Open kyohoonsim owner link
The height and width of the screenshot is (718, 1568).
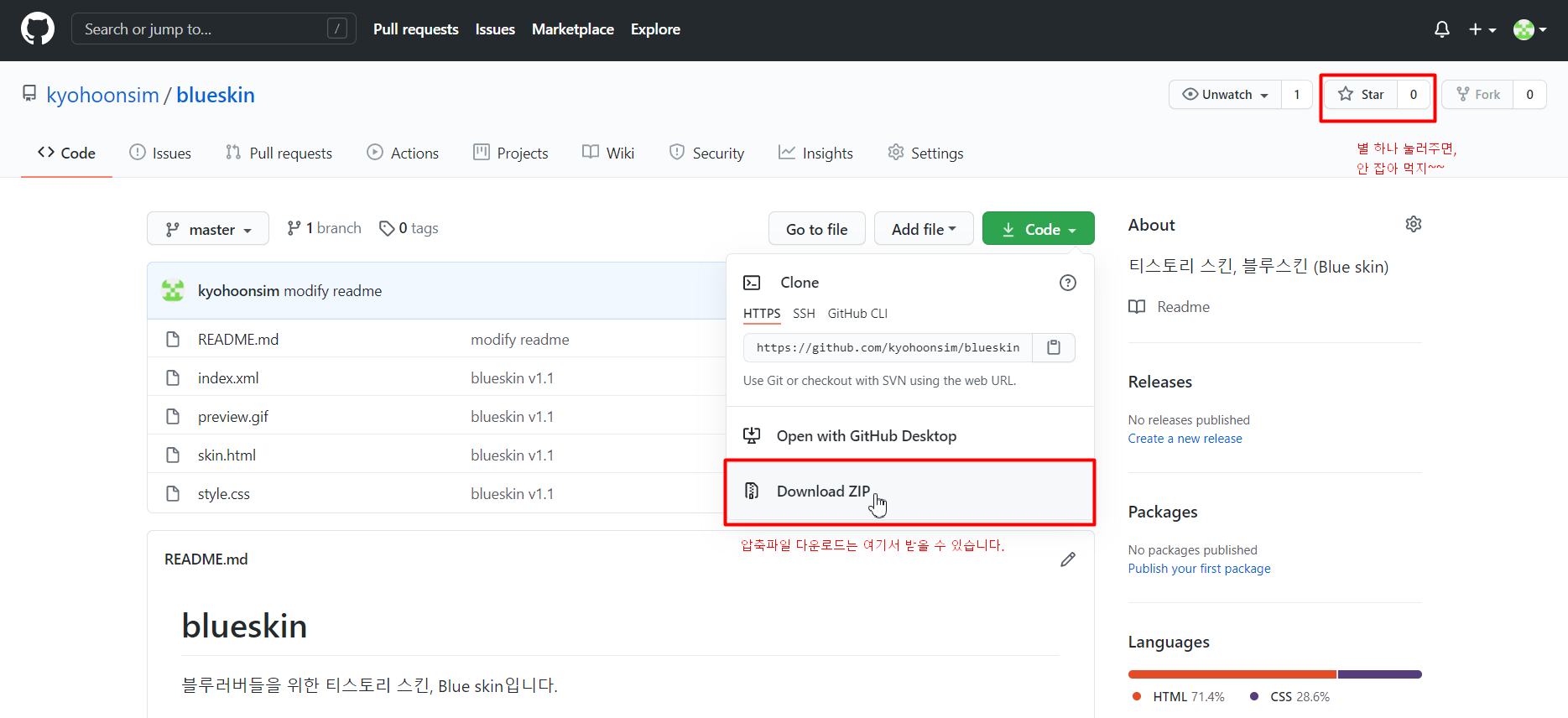point(102,95)
